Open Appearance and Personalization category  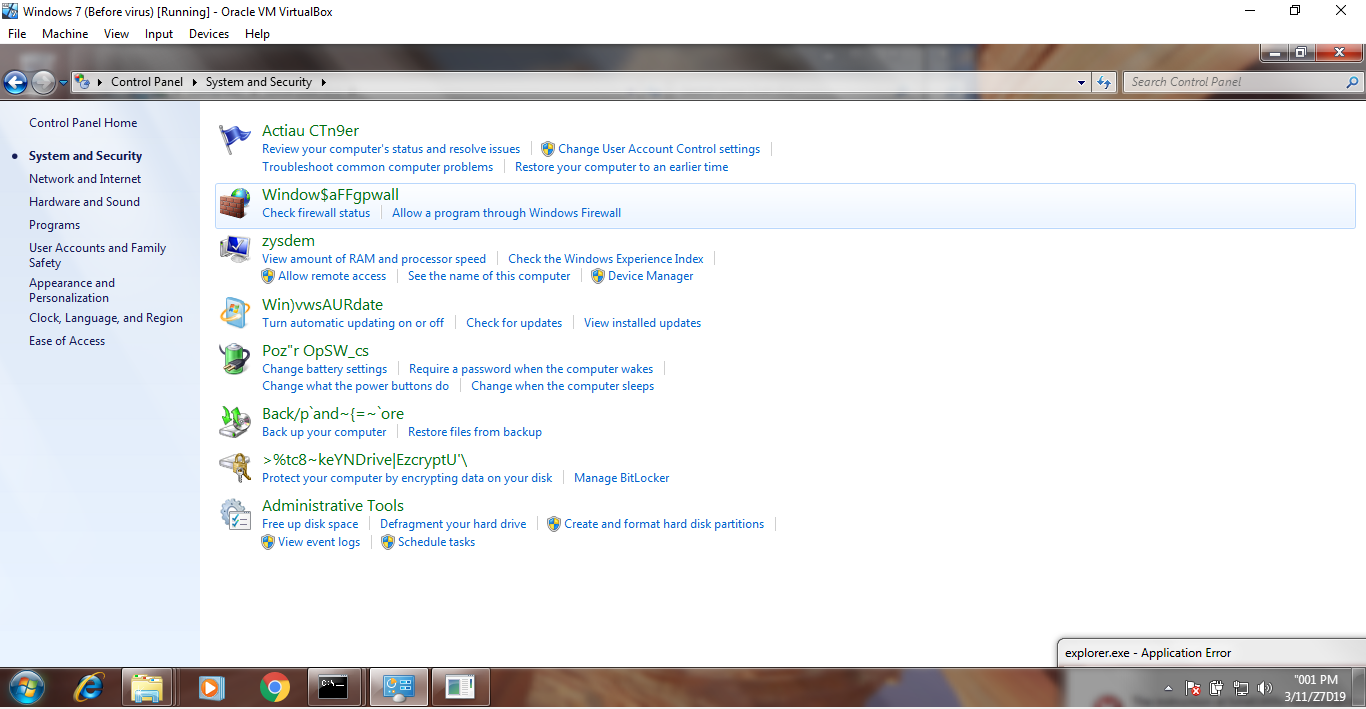click(x=72, y=290)
